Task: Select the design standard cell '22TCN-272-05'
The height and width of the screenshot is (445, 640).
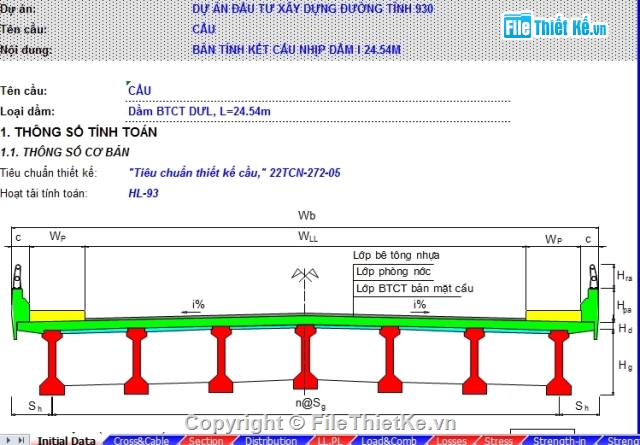Action: coord(305,173)
